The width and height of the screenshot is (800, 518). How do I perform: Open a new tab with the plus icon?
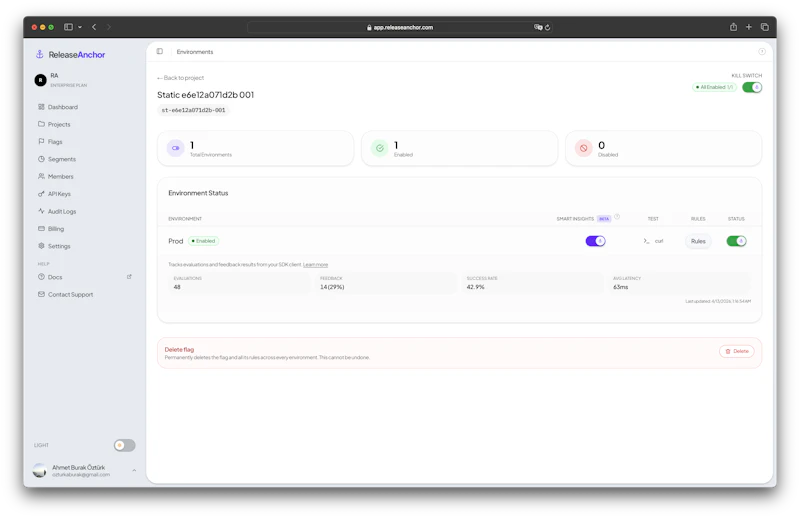pos(748,27)
